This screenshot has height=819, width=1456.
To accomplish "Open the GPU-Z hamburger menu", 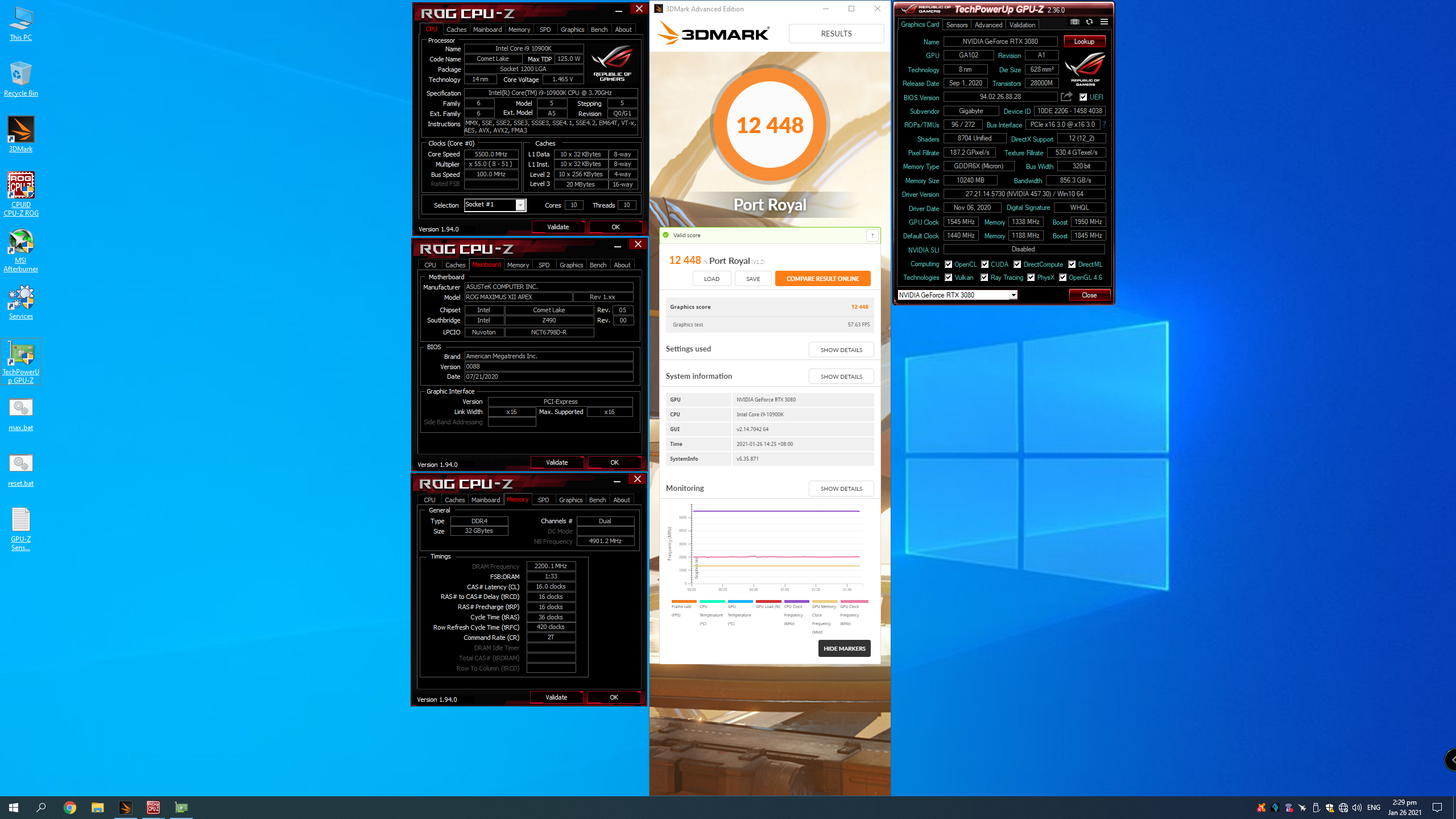I will coord(1104,22).
